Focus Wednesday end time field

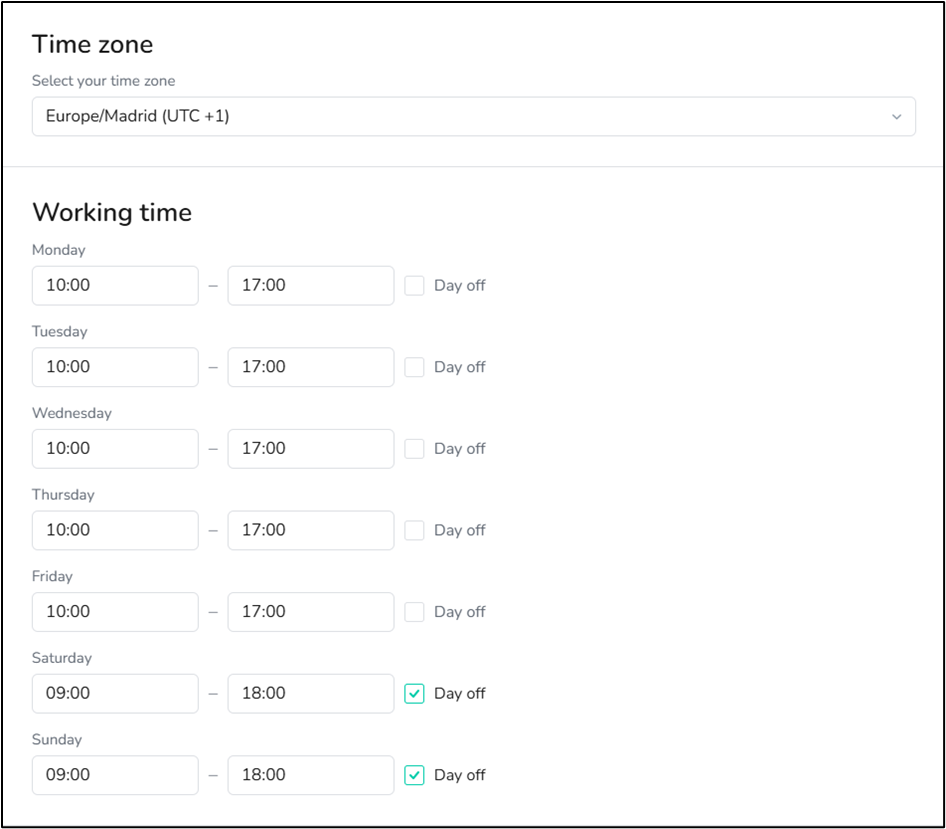(311, 448)
